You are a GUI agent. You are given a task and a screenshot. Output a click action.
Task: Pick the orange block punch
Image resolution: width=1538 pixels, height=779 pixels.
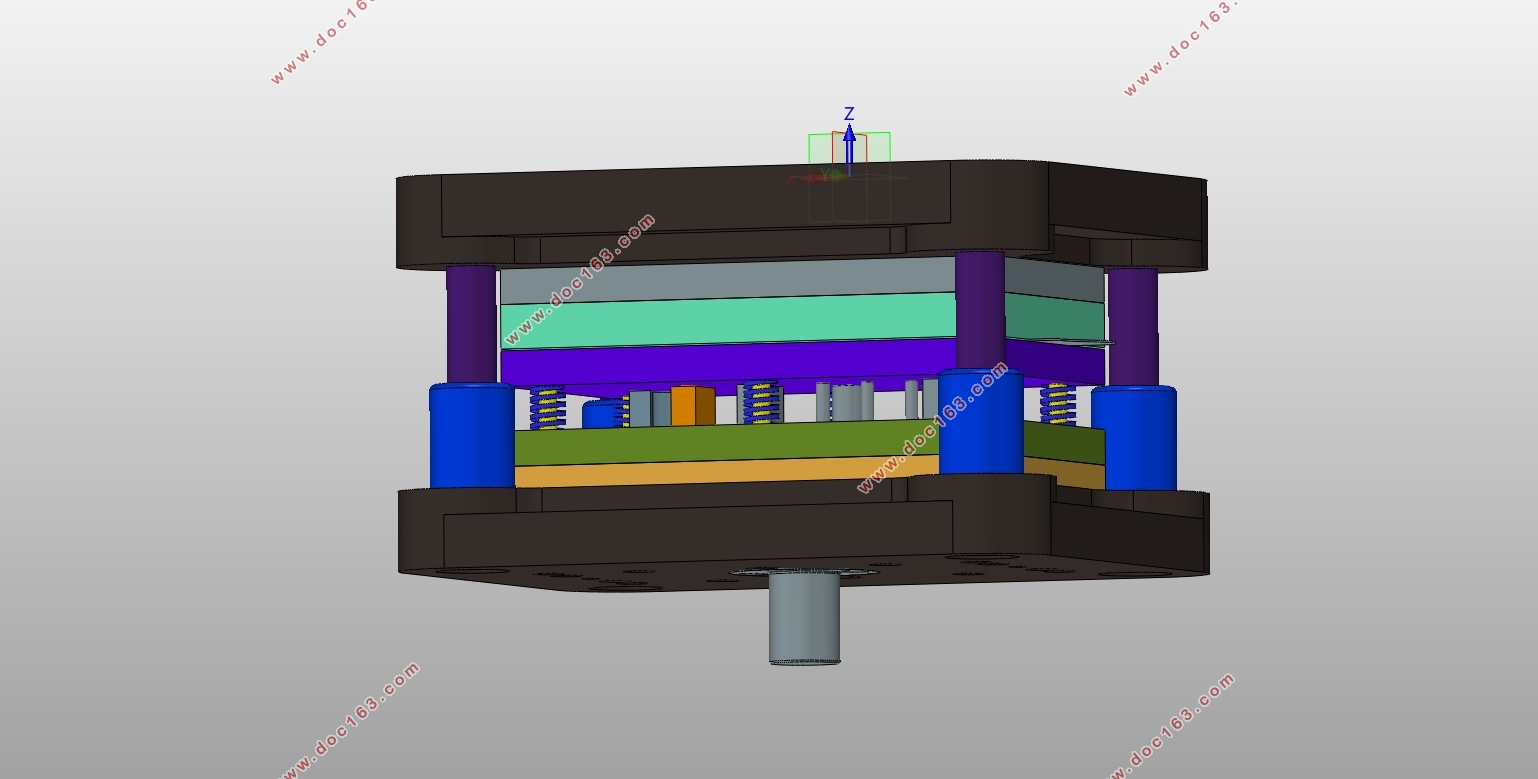pos(692,405)
